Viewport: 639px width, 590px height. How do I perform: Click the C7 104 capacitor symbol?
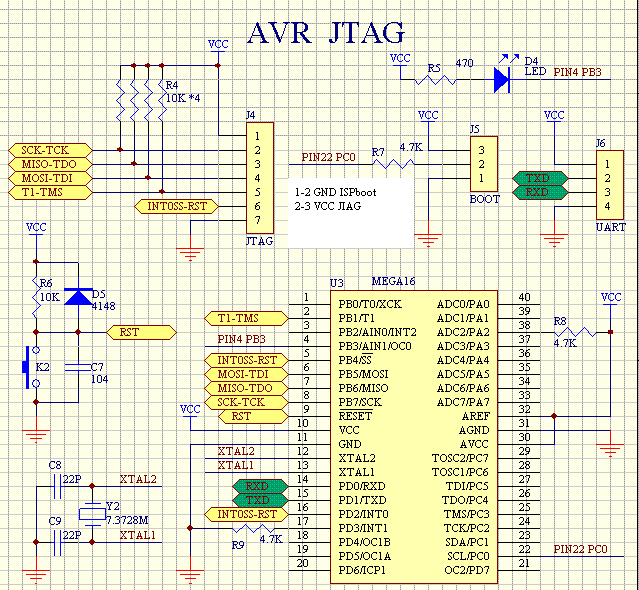point(78,367)
